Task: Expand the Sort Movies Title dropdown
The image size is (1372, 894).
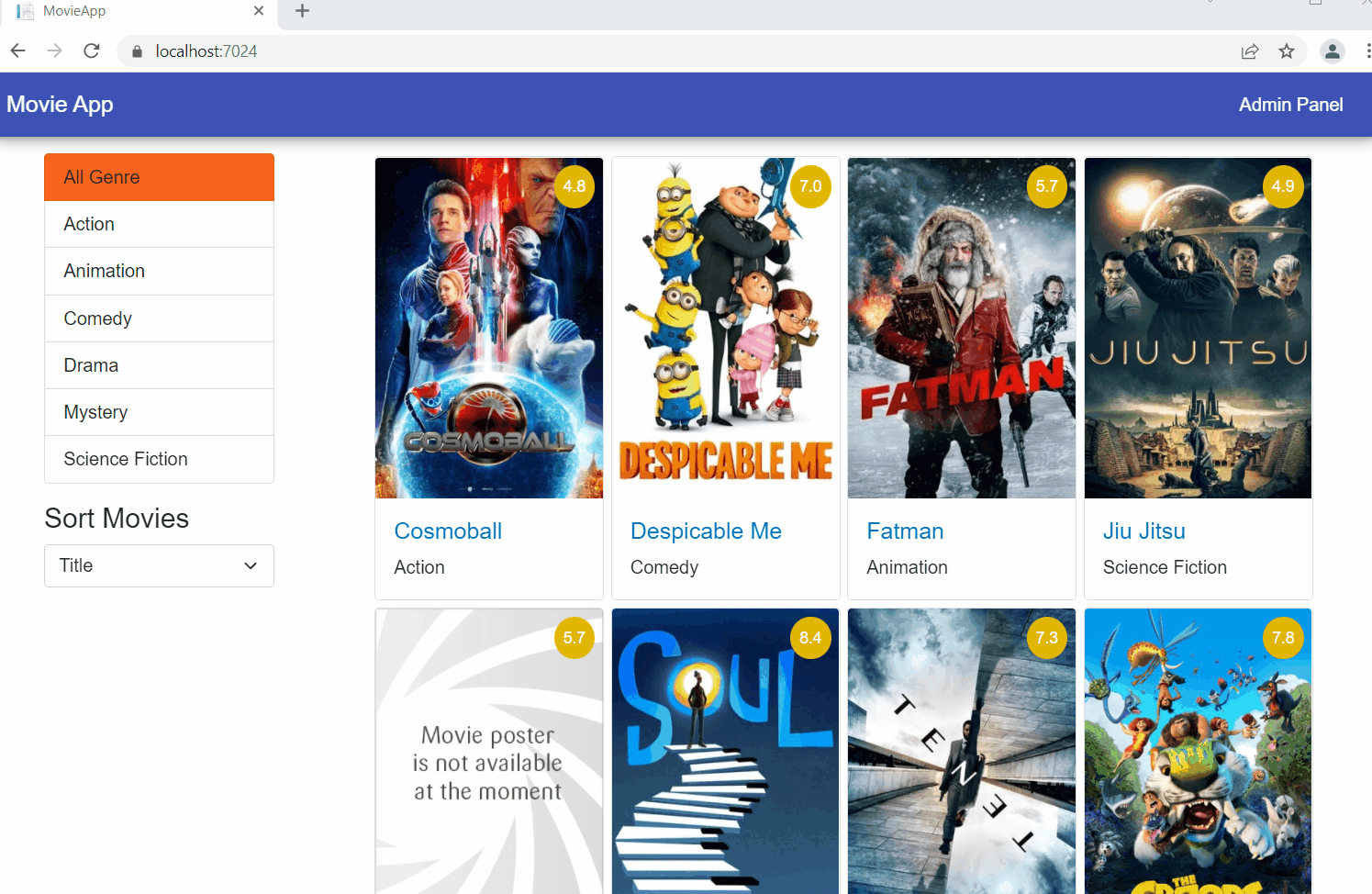Action: pyautogui.click(x=159, y=566)
